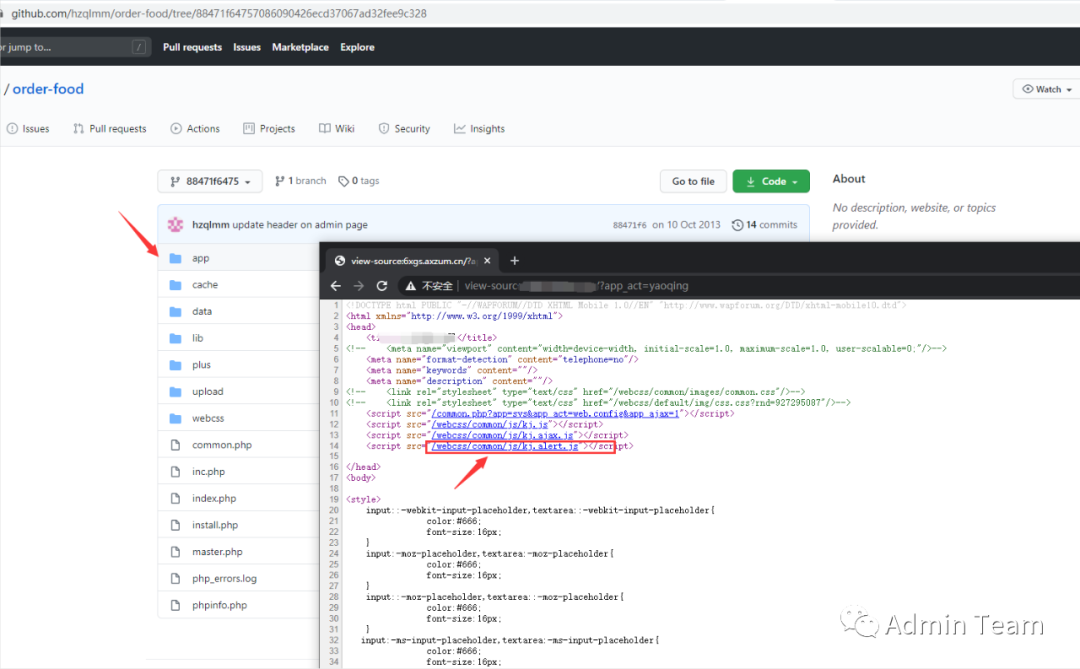
Task: Open the Security tab
Action: click(x=404, y=129)
